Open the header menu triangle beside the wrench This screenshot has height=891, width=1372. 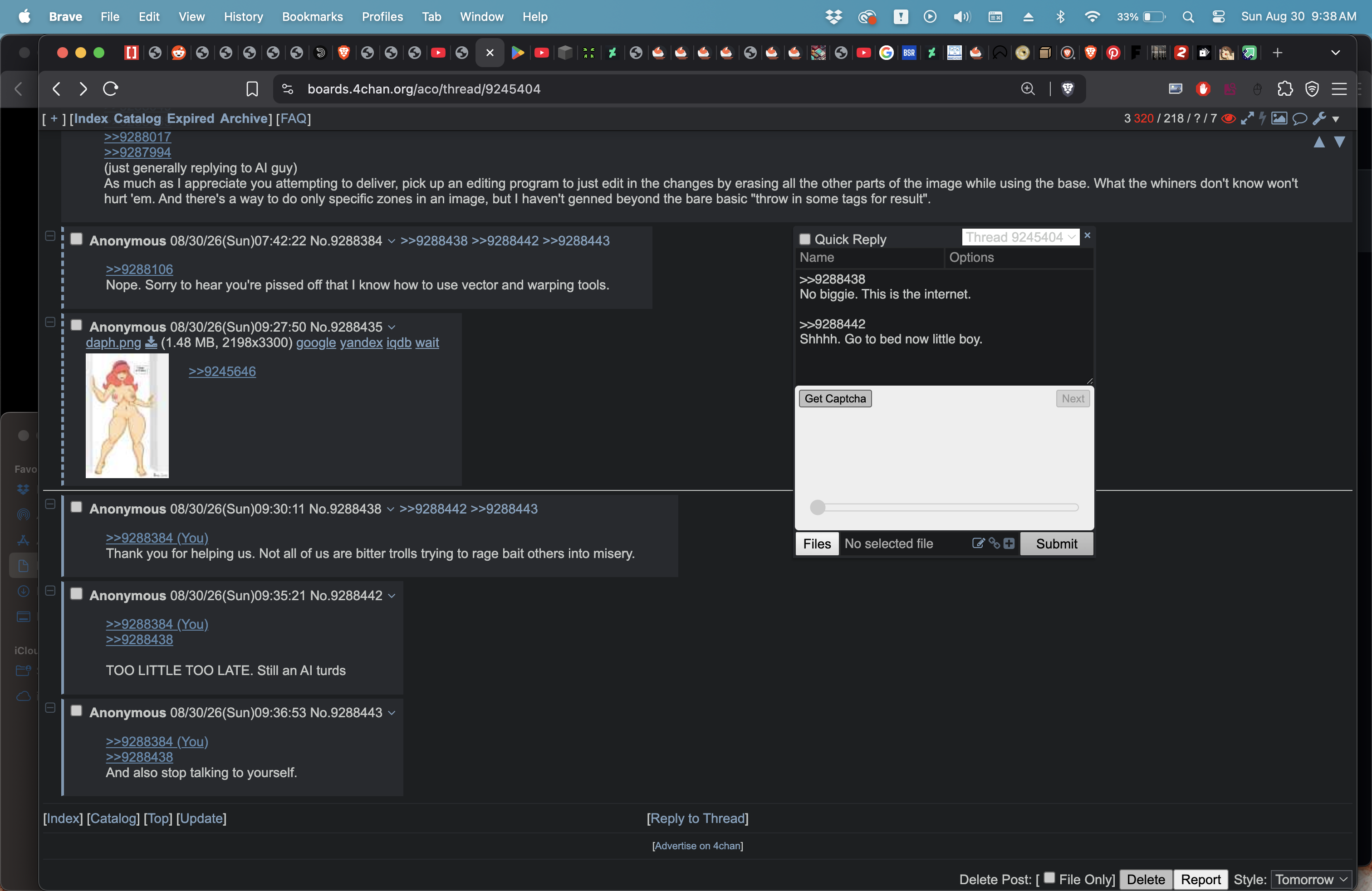pos(1336,119)
